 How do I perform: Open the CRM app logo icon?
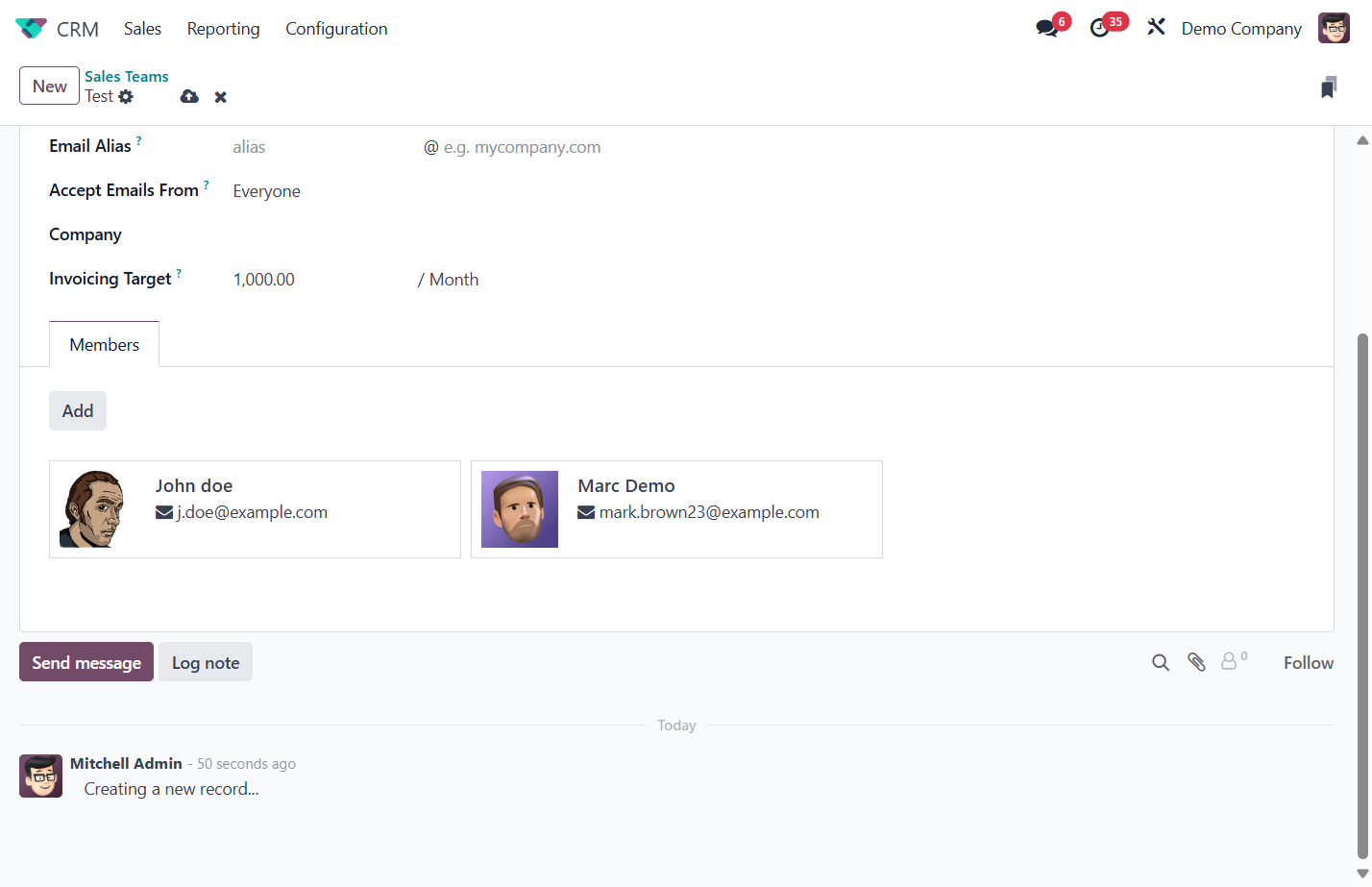[31, 29]
